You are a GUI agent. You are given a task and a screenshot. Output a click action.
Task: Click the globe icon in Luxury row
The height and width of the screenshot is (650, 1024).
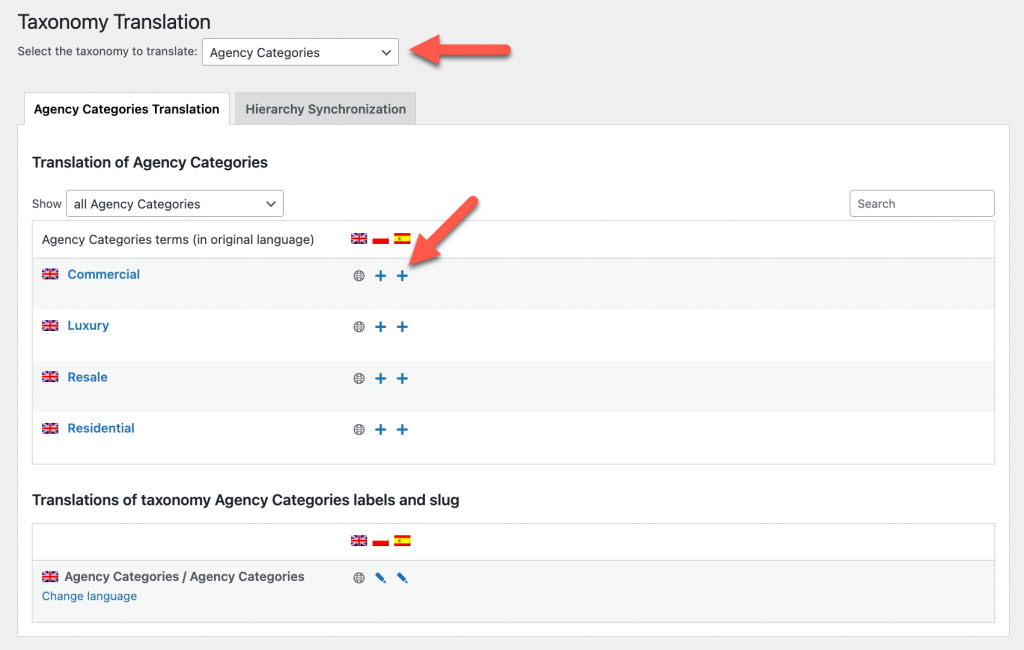coord(359,327)
